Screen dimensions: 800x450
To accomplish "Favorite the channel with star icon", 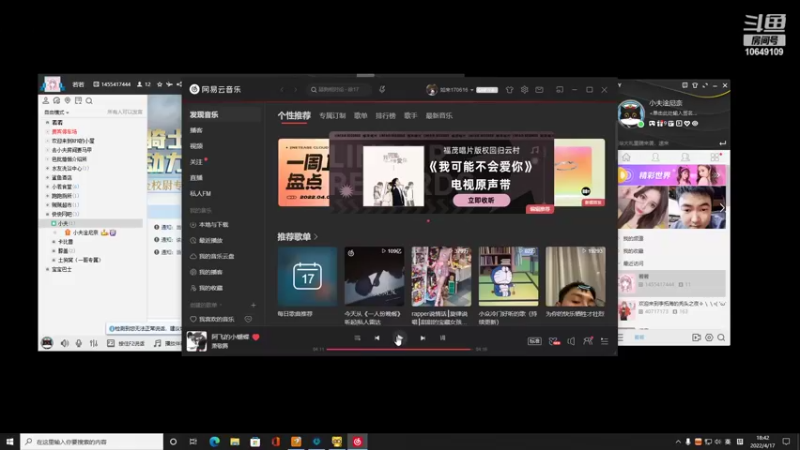I will (x=160, y=84).
